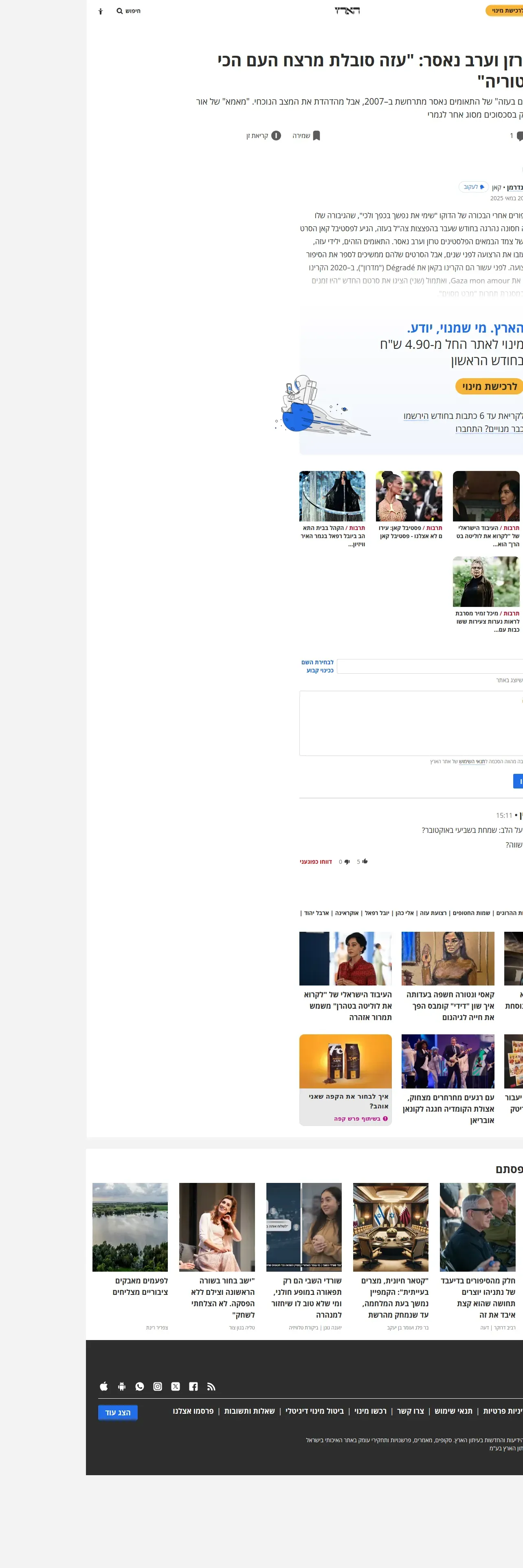The image size is (523, 1568).
Task: Click the בשיתוף פרש קפה sponsor label
Action: (360, 1119)
